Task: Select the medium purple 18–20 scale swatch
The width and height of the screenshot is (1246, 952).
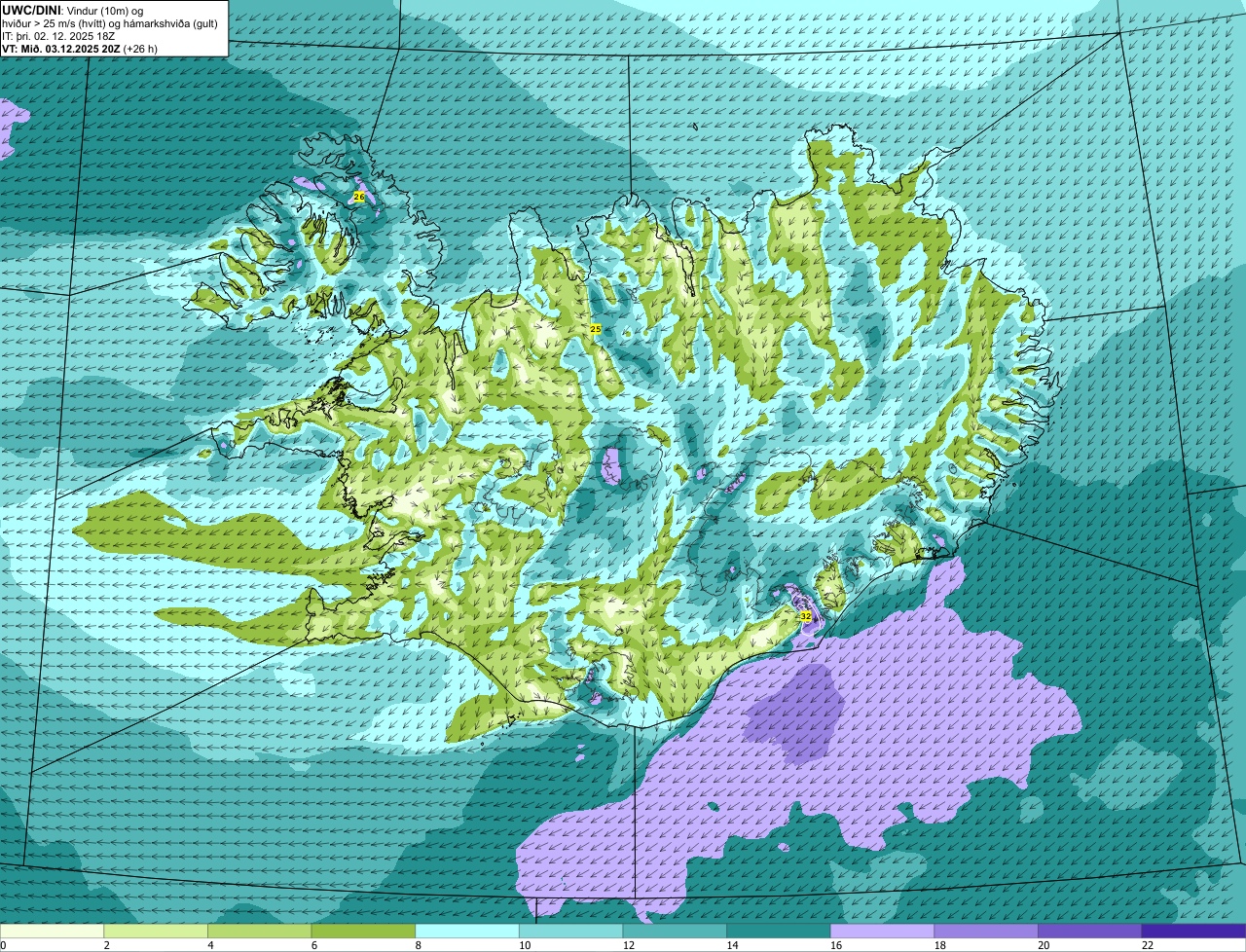Action: pos(986,931)
